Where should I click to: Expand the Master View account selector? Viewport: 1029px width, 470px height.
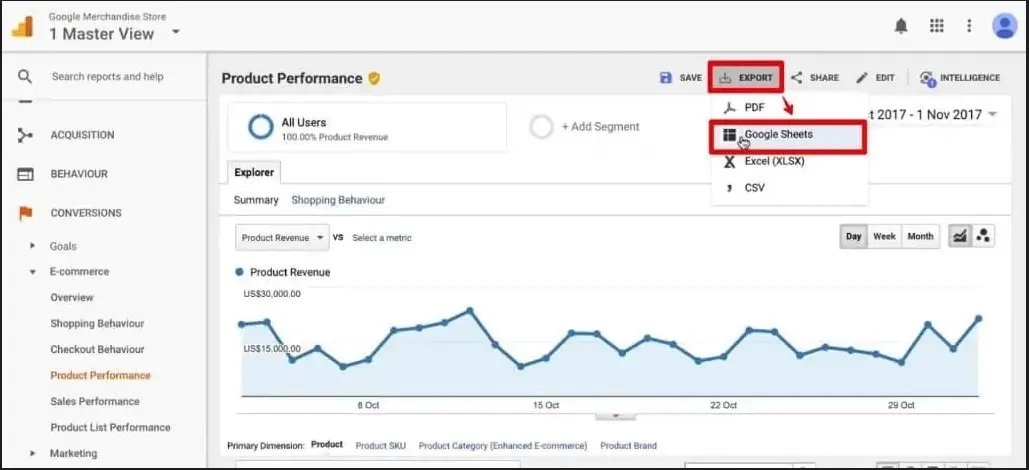click(x=176, y=32)
